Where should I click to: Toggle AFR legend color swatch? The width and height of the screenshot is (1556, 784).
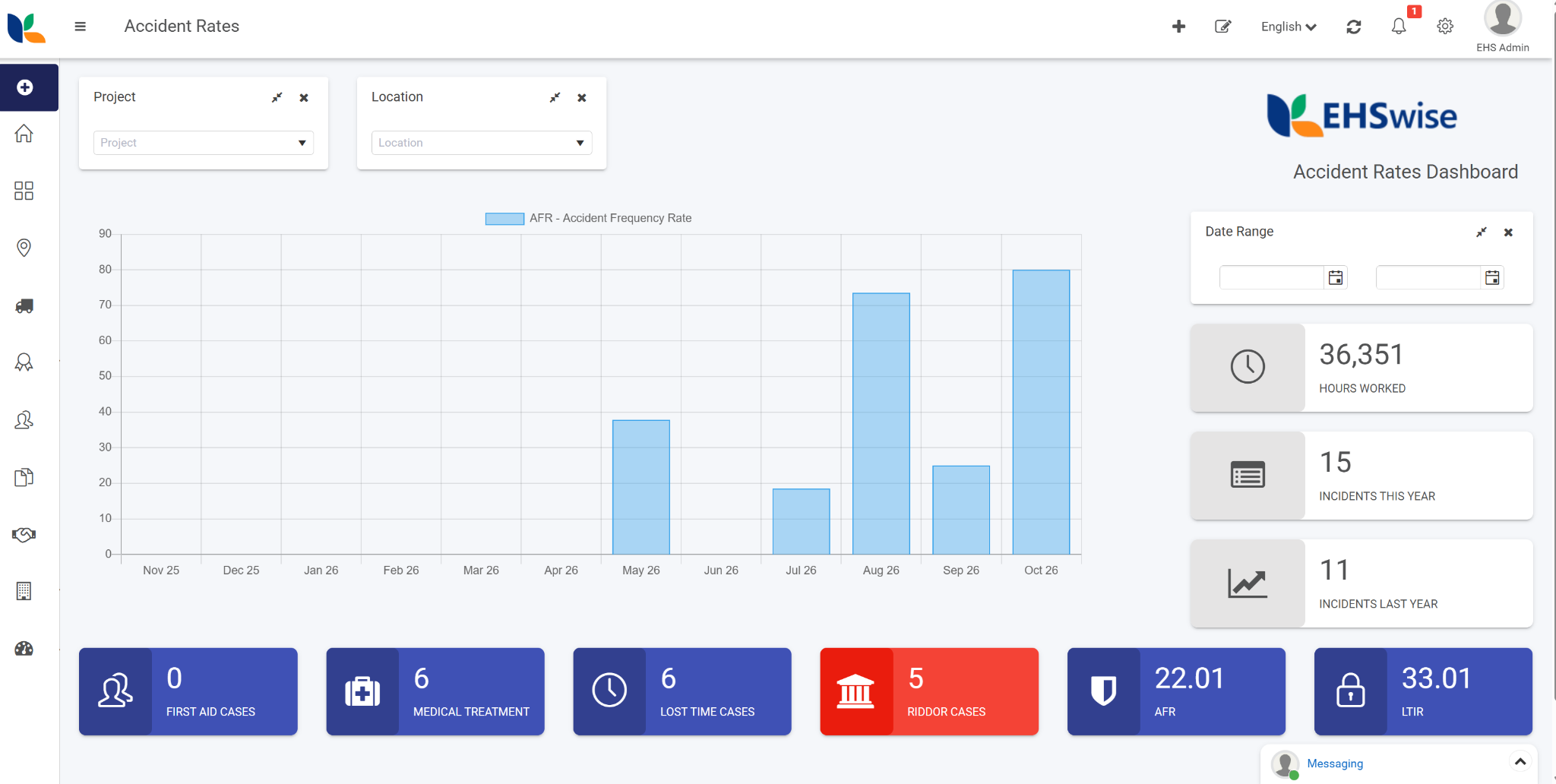504,219
